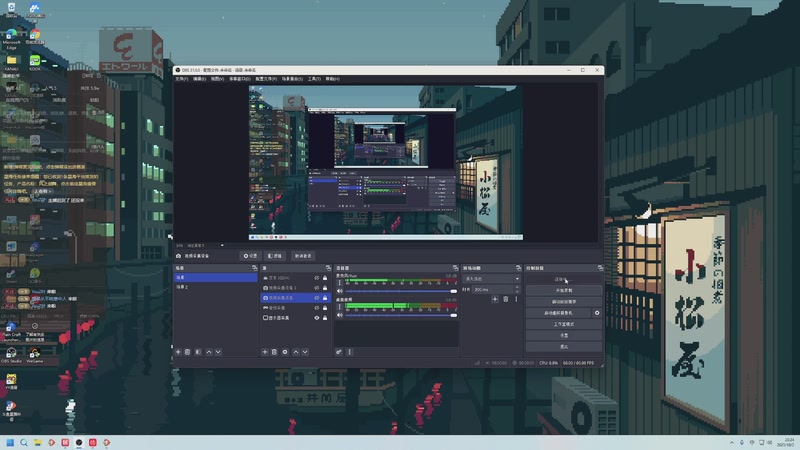
Task: Enable Studio Mode button
Action: pos(564,324)
